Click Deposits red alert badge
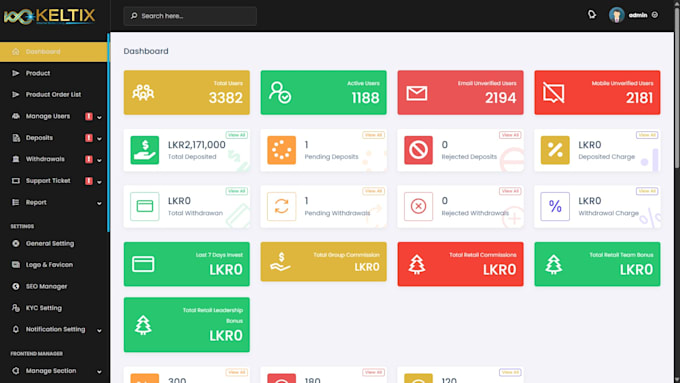The width and height of the screenshot is (680, 383). 89,138
